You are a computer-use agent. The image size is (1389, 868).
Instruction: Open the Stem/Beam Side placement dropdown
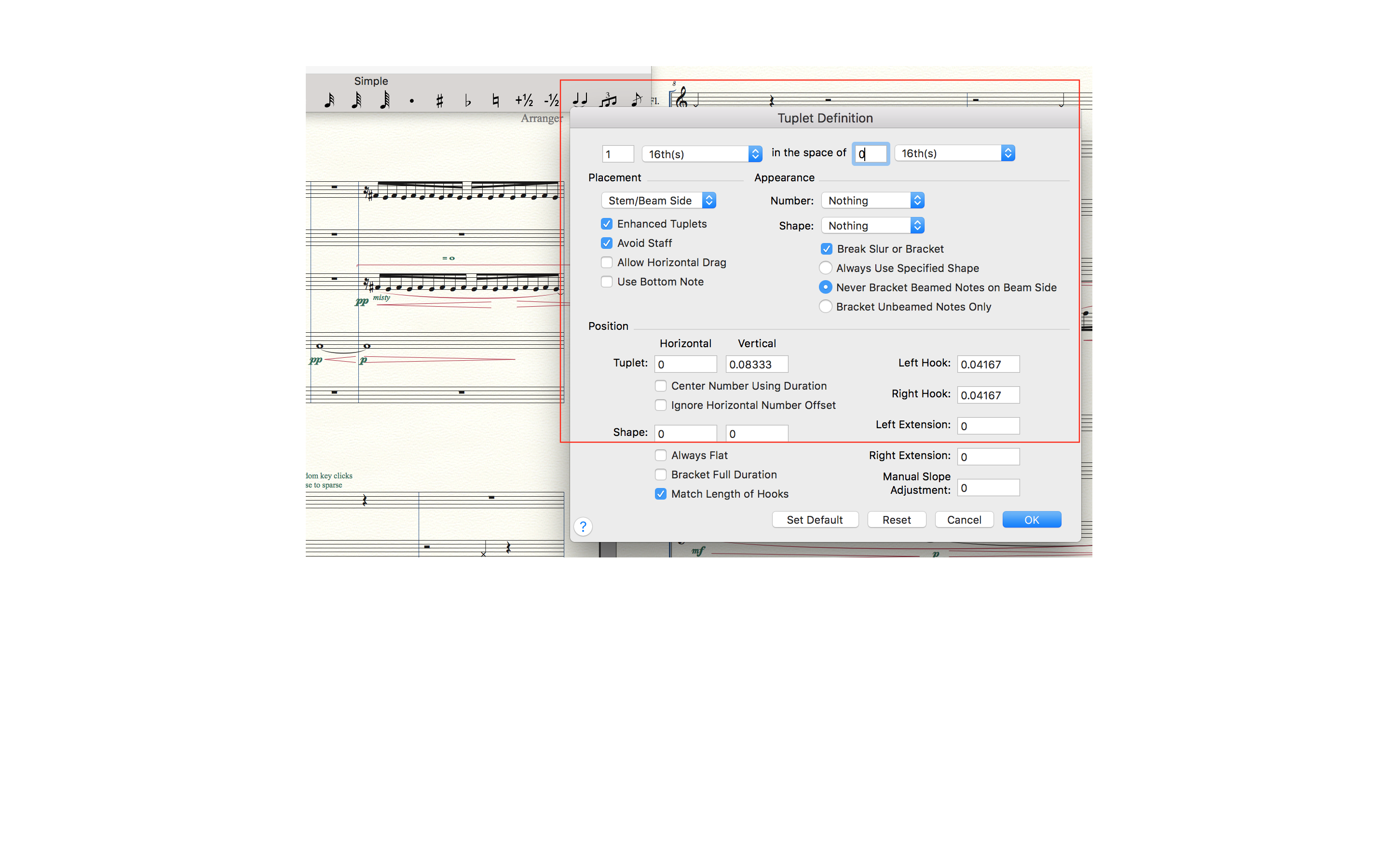[658, 200]
